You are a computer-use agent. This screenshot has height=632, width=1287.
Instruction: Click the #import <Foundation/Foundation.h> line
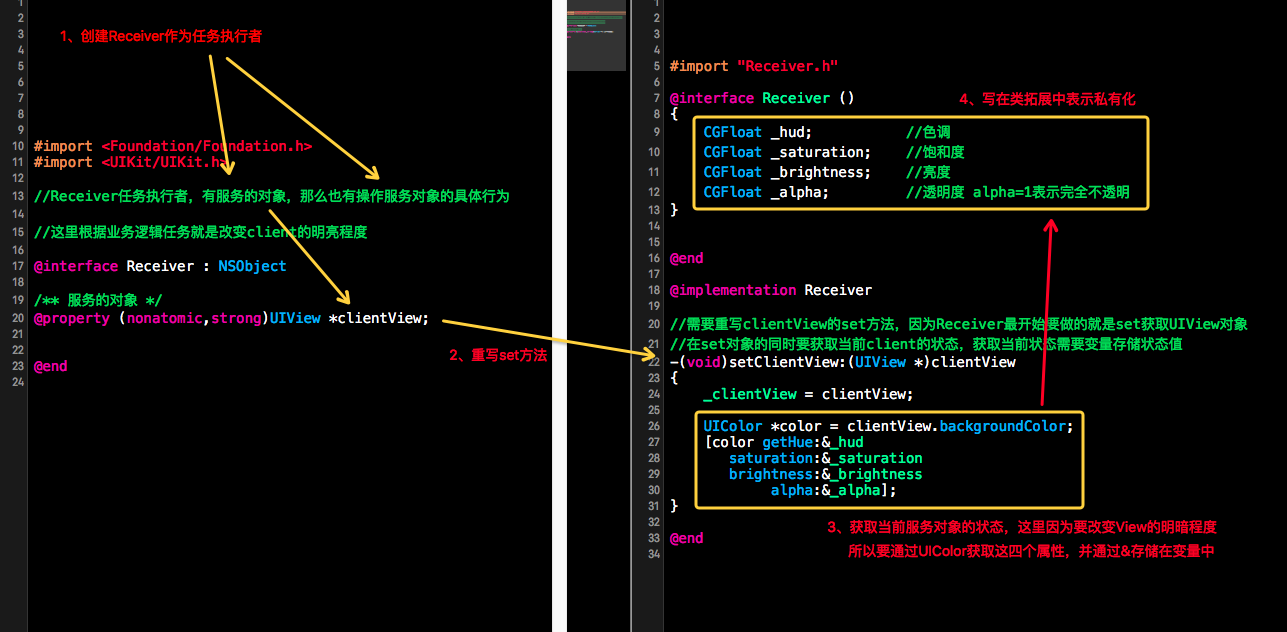(x=173, y=146)
